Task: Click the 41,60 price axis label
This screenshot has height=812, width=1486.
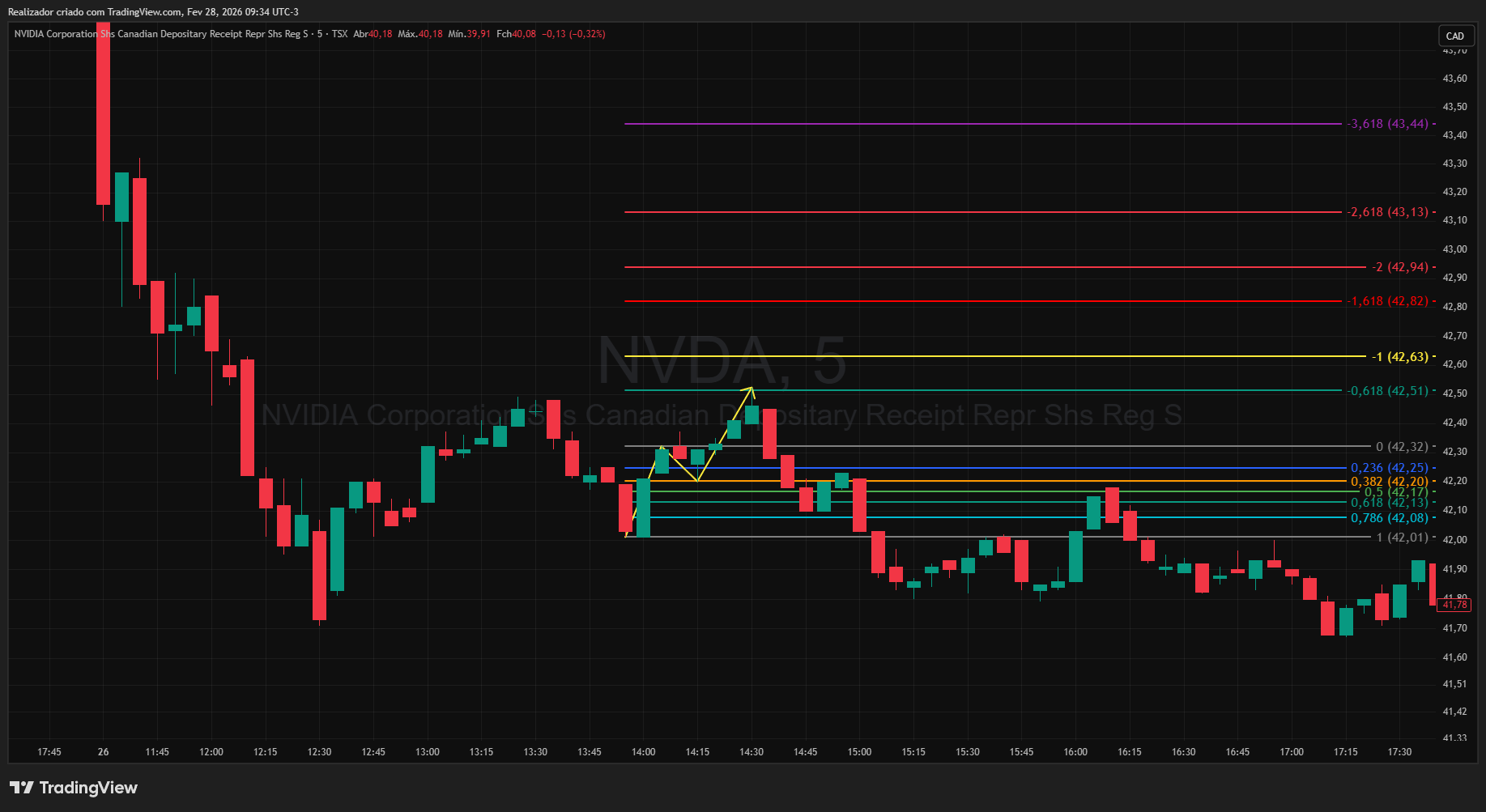Action: click(x=1454, y=657)
